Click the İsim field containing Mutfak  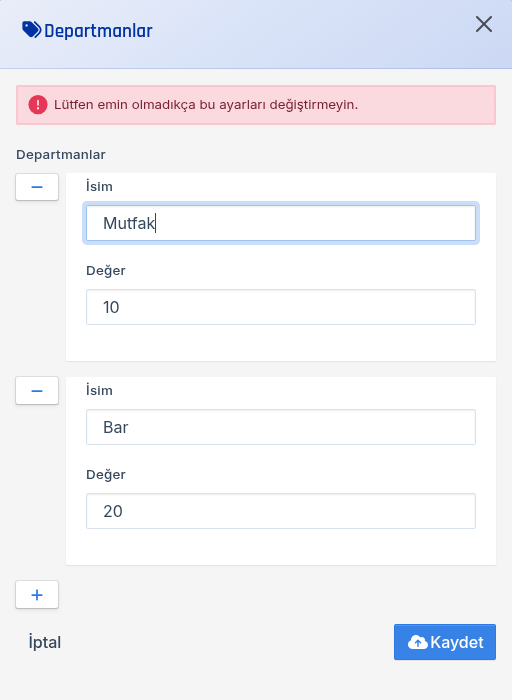[281, 223]
